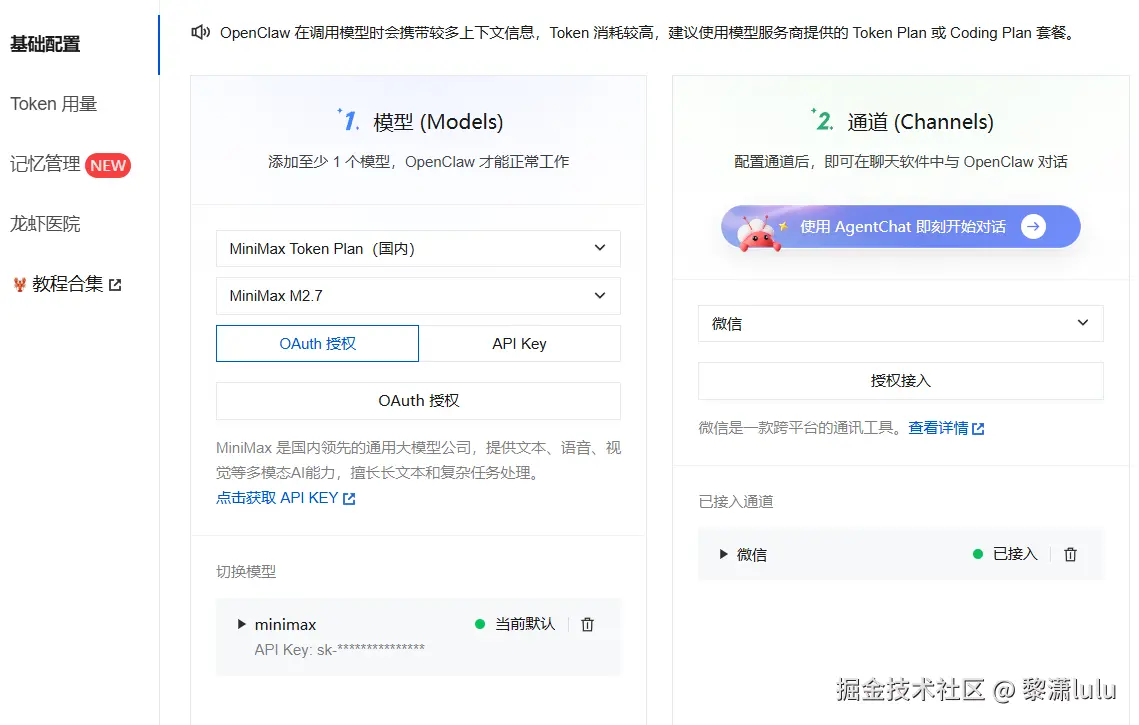Click the circular arrow icon on AgentChat button
1139x725 pixels.
click(1032, 226)
